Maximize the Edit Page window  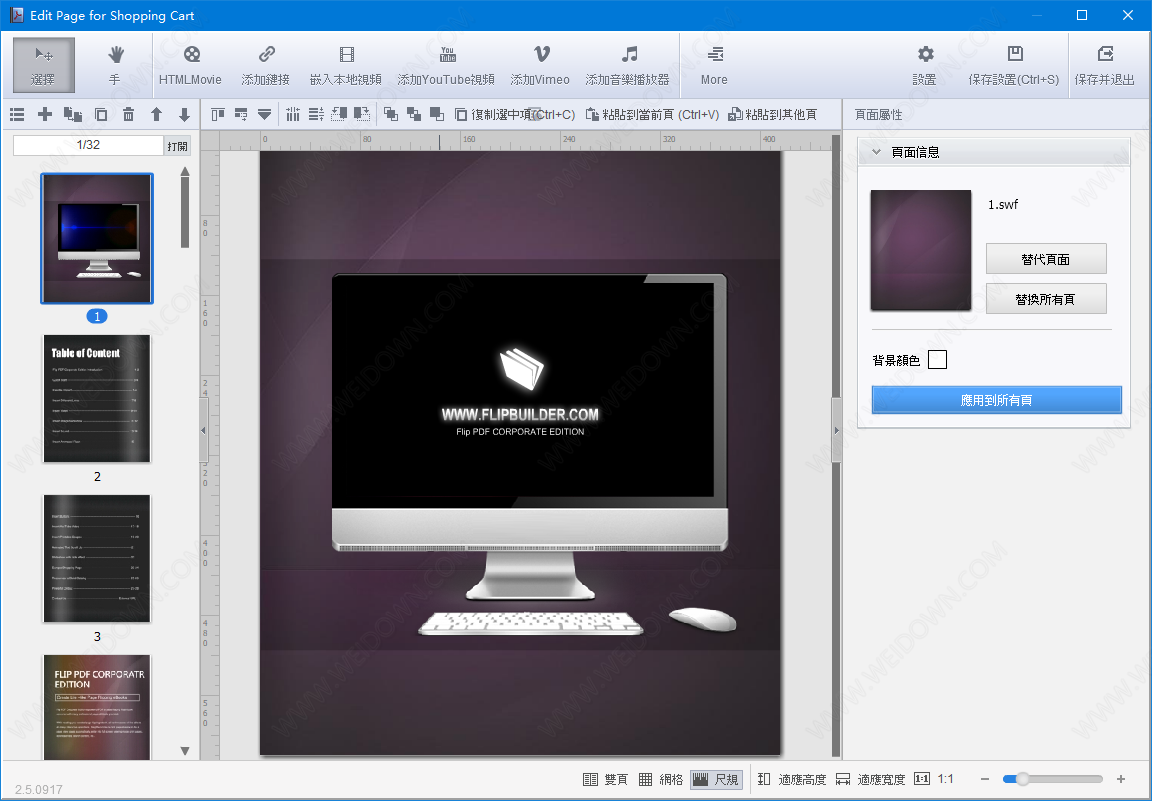click(1081, 15)
